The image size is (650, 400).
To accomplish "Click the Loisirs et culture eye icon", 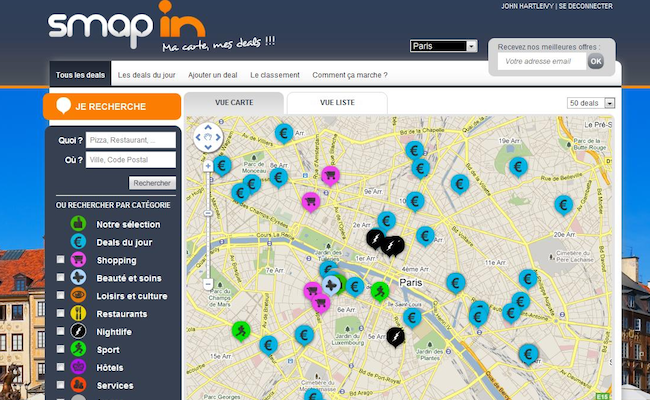I will (78, 296).
